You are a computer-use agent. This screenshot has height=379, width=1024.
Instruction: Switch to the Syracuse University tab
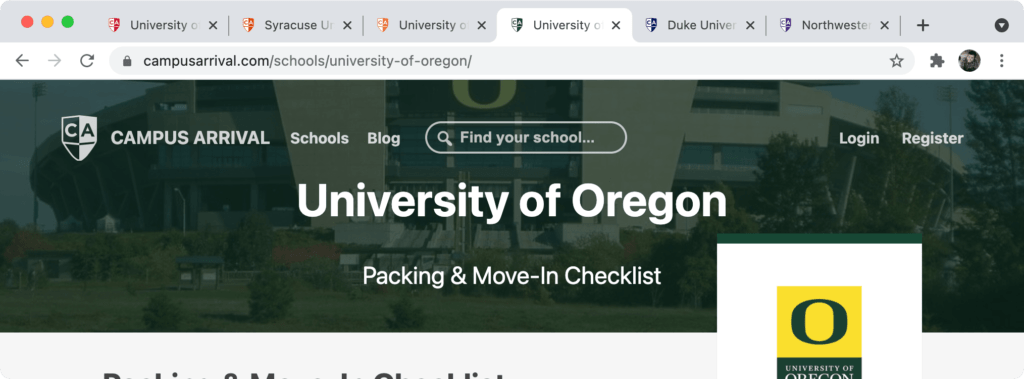coord(296,25)
